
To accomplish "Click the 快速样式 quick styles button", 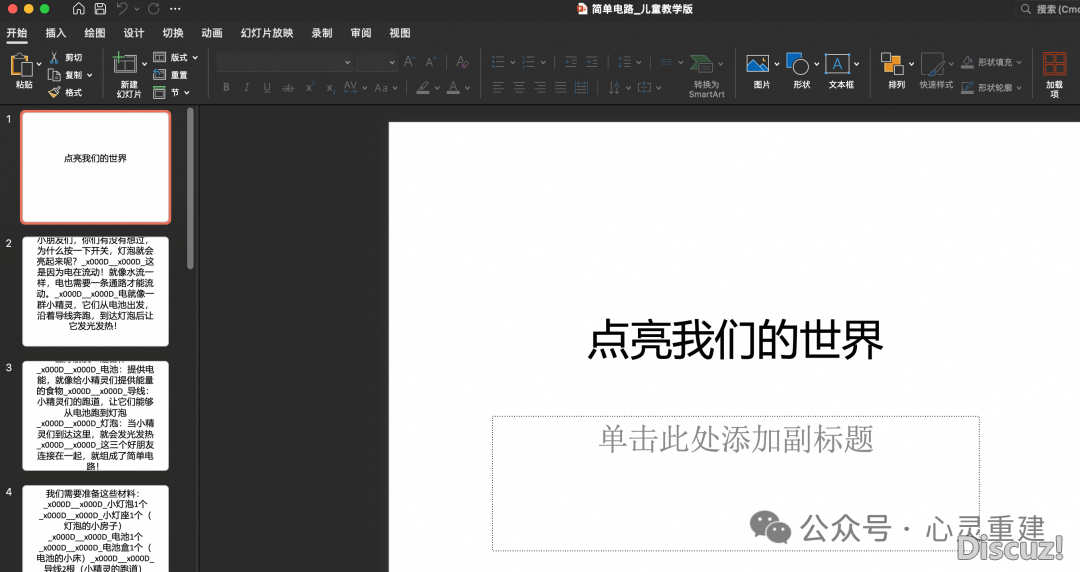I will point(936,71).
